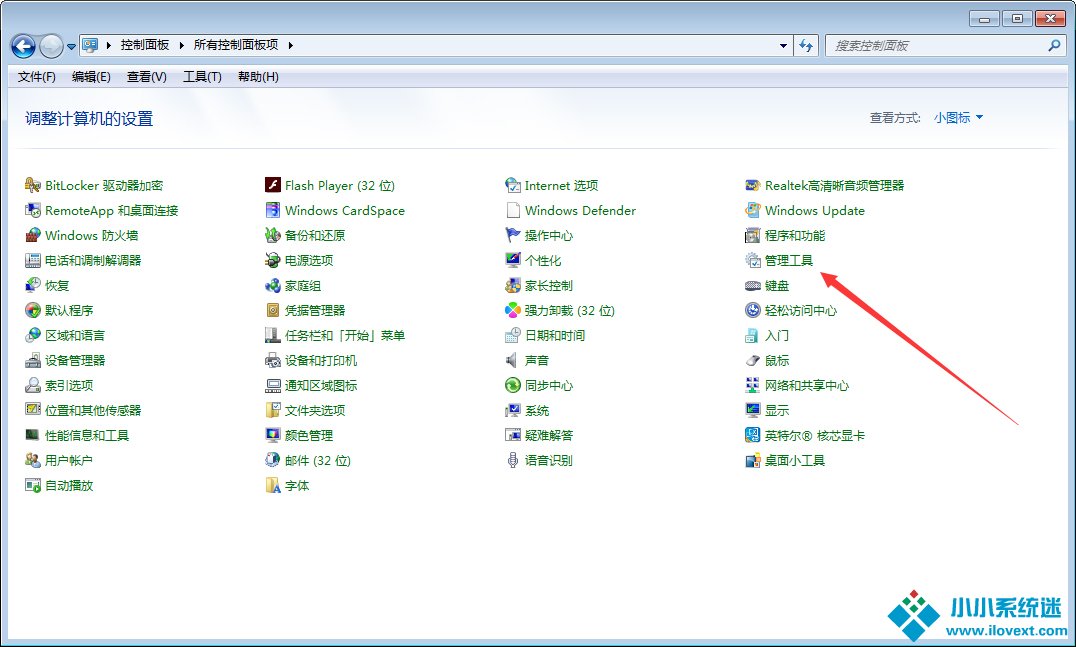The image size is (1076, 647).
Task: Open the 默认程序 icon
Action: coord(33,310)
